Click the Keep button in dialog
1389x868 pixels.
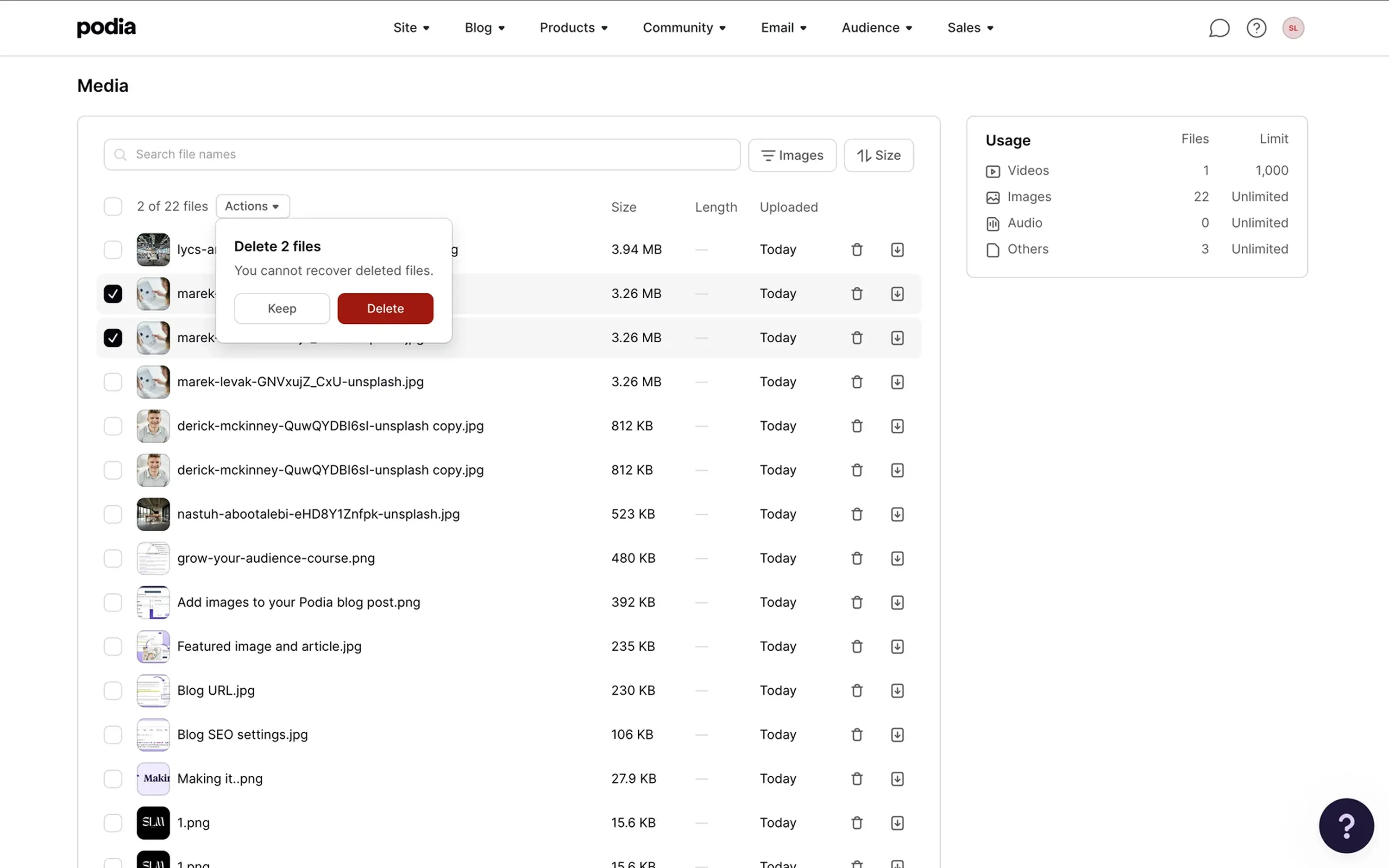click(282, 308)
